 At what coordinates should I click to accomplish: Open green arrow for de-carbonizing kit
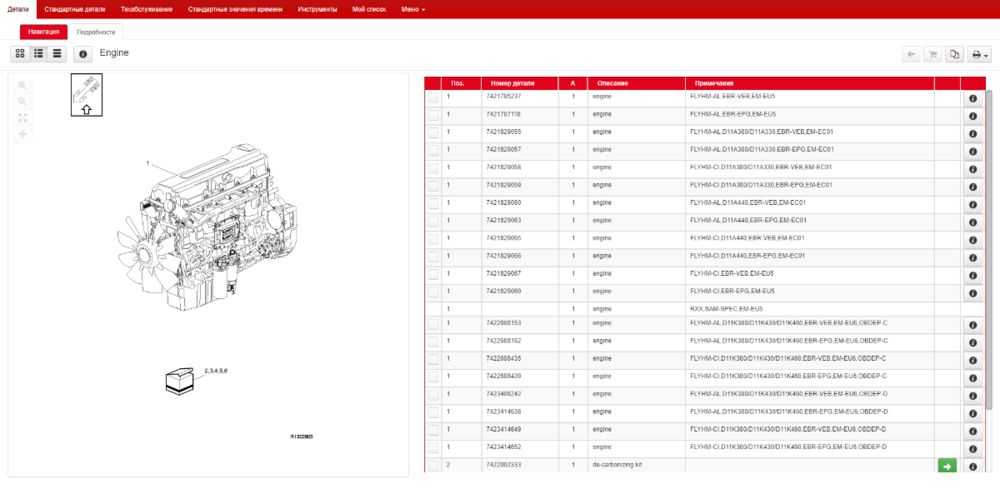[x=946, y=466]
